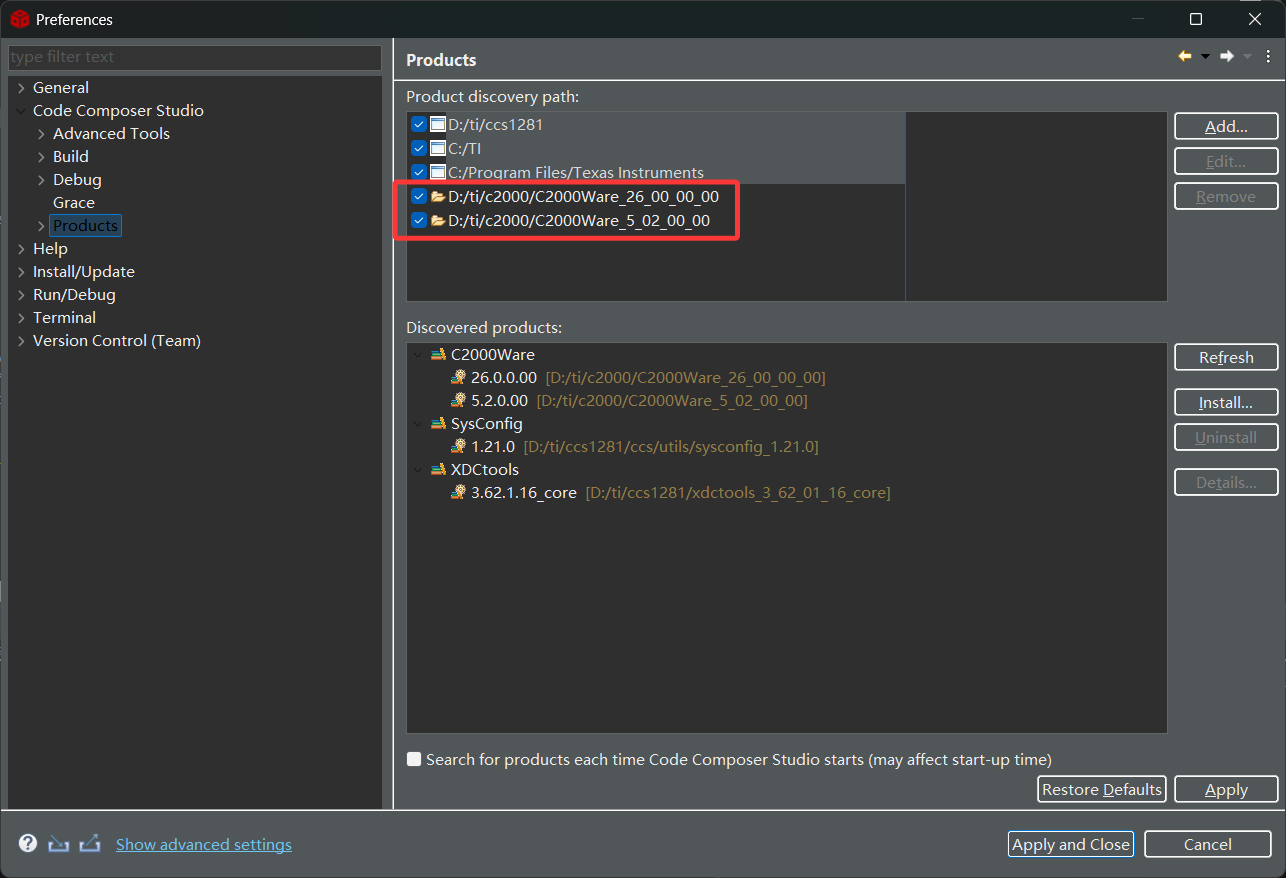Image resolution: width=1286 pixels, height=878 pixels.
Task: Click the SysConfig product category icon
Action: pos(438,424)
